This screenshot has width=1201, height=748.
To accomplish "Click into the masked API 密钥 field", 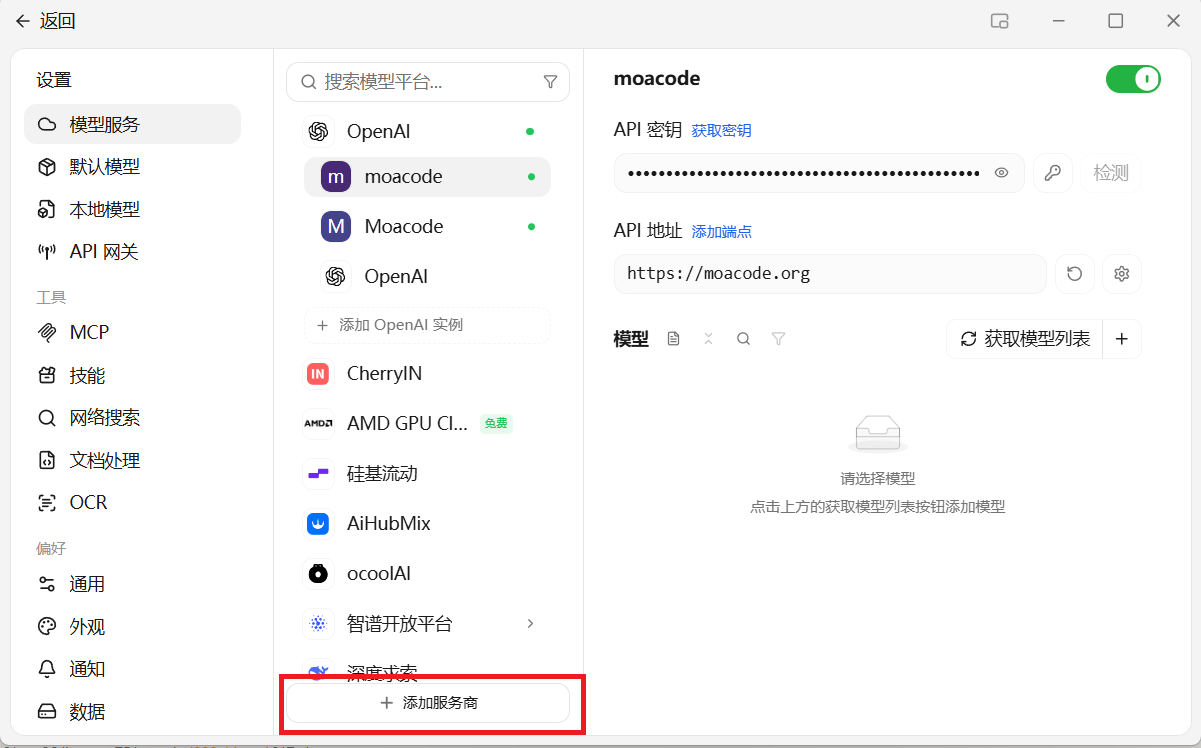I will (x=819, y=173).
